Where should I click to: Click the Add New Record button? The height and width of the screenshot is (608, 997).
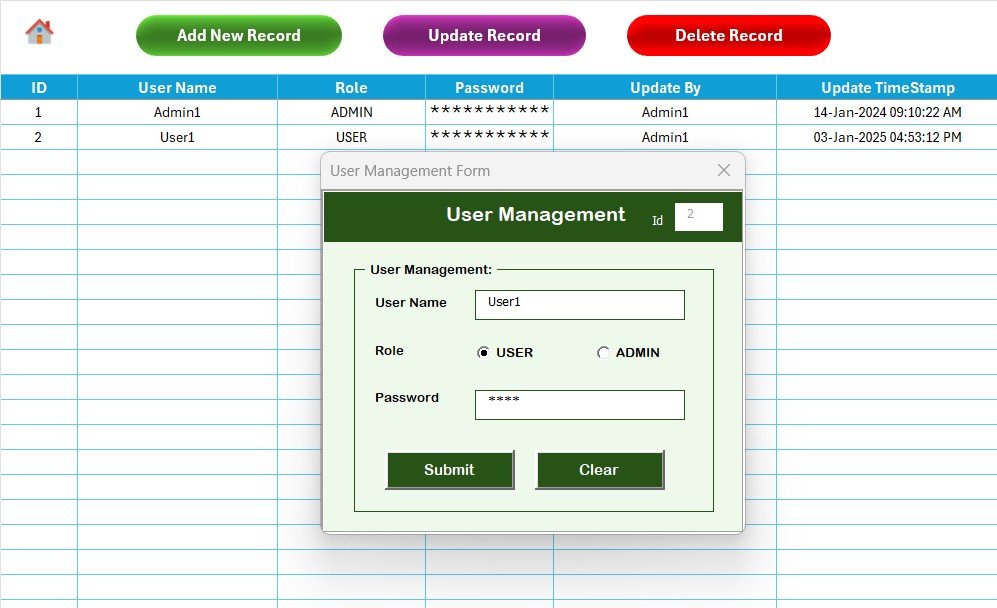pos(239,36)
